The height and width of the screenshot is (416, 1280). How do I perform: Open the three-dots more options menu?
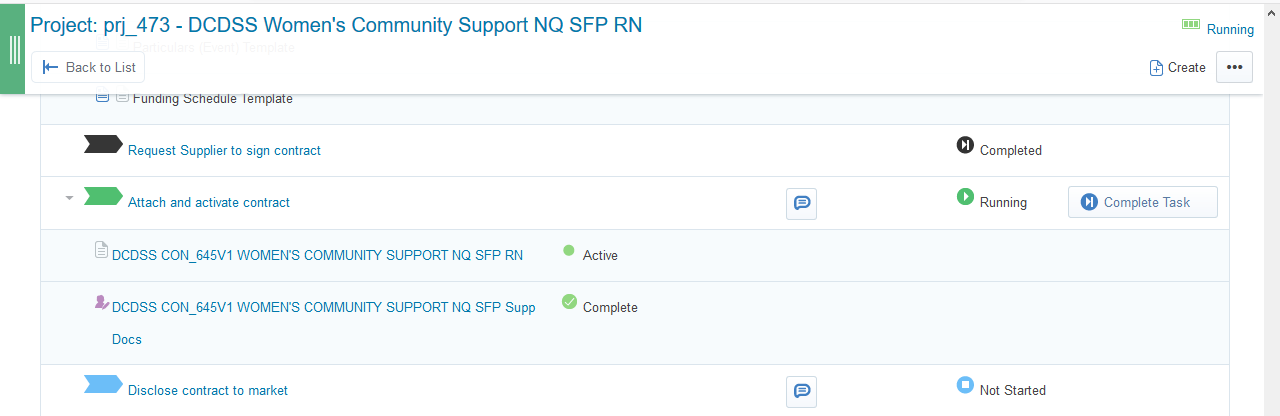[1234, 67]
